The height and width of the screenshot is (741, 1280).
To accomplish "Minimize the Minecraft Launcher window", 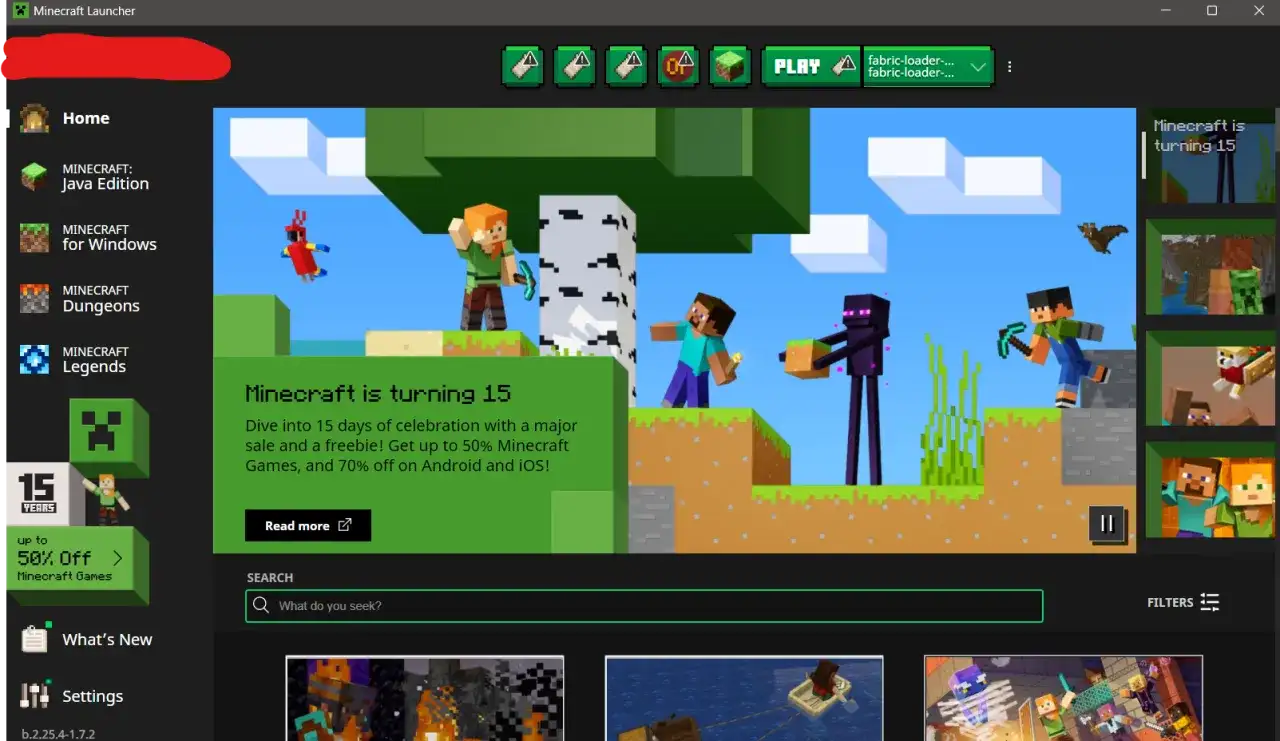I will tap(1166, 10).
